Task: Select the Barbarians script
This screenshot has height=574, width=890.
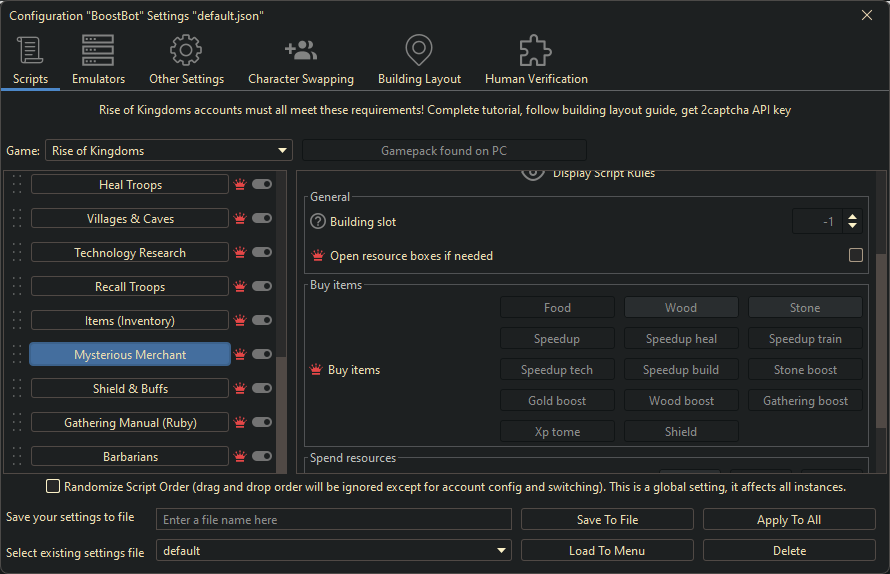Action: click(130, 456)
